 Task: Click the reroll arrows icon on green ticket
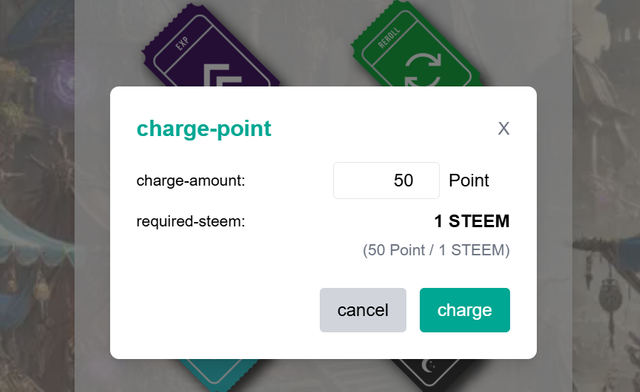pyautogui.click(x=423, y=70)
